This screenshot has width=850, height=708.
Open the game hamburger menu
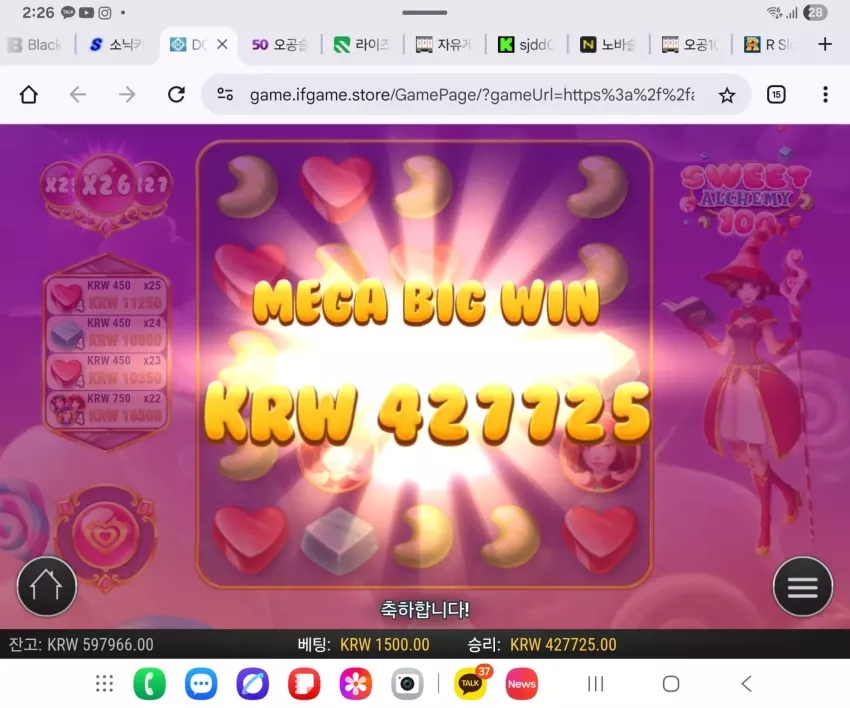pos(802,587)
